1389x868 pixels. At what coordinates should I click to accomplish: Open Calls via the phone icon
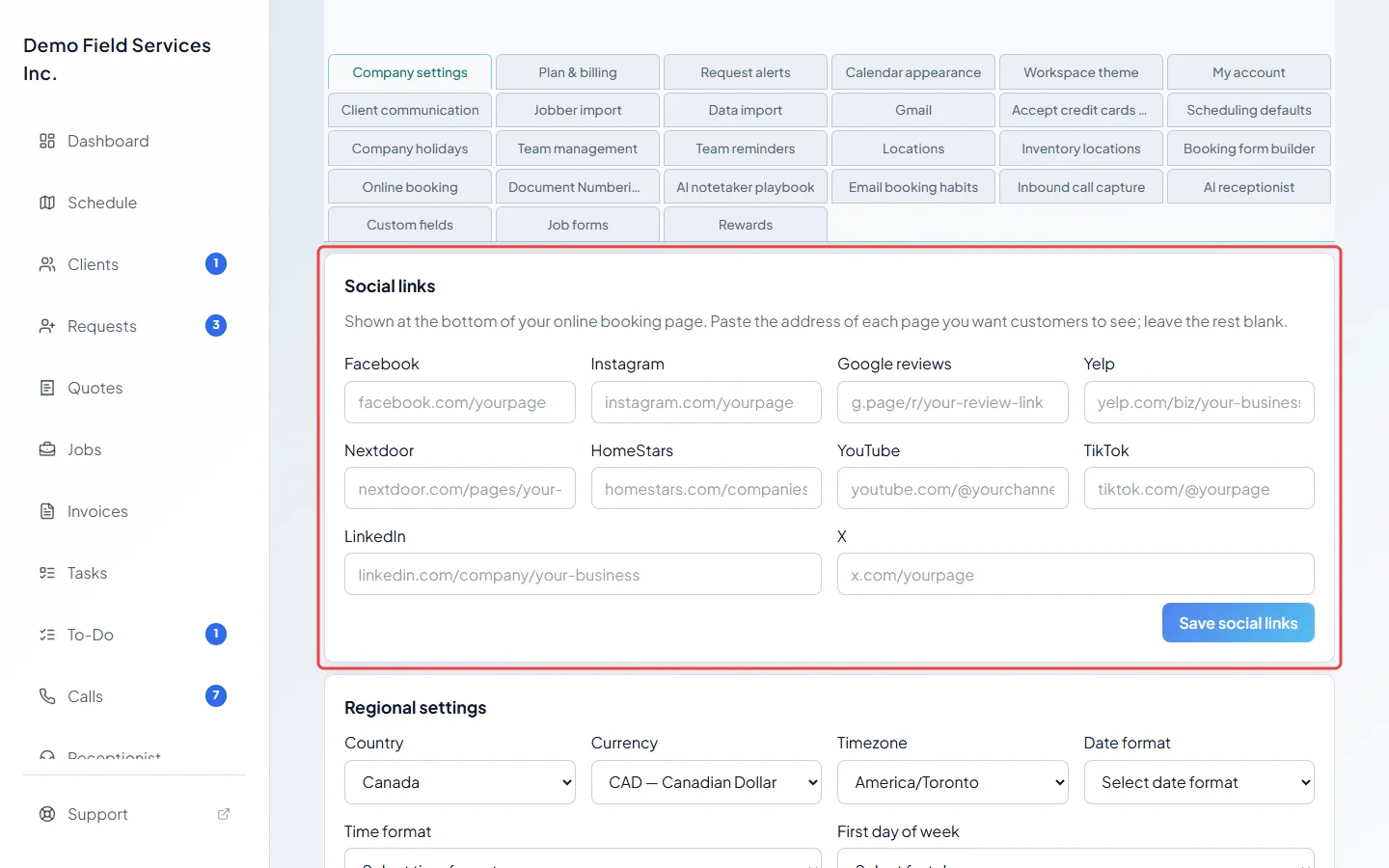[47, 696]
